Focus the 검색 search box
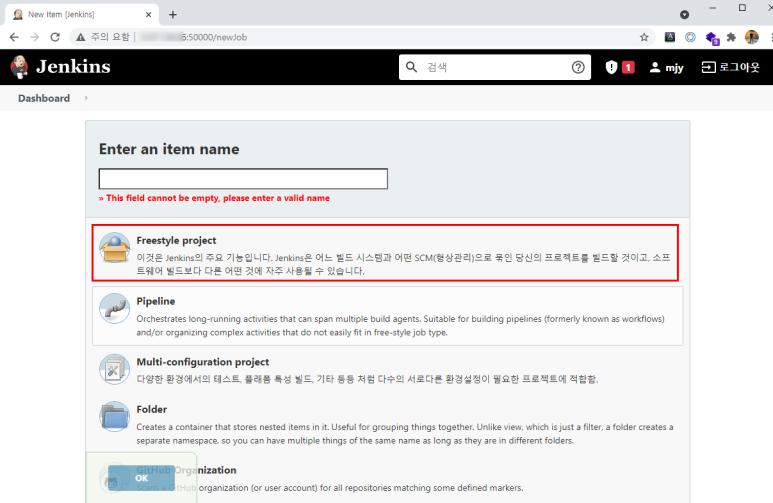 494,67
